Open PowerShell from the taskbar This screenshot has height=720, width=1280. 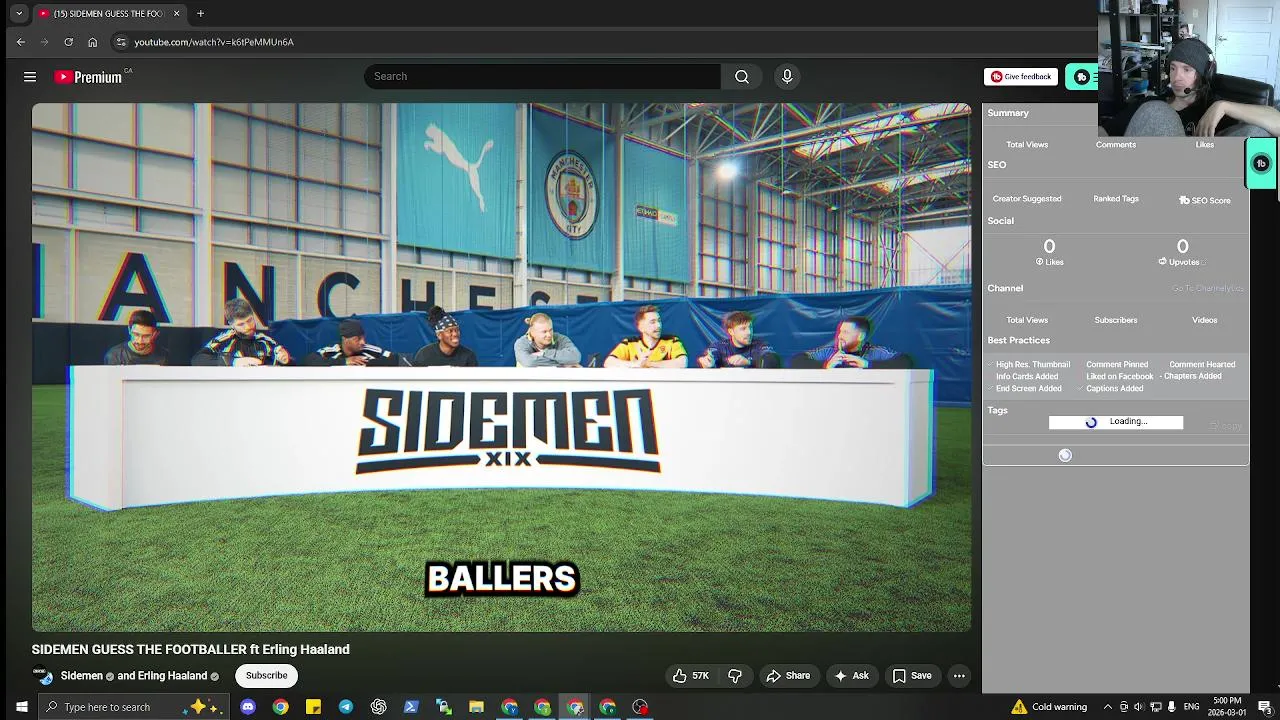click(411, 707)
